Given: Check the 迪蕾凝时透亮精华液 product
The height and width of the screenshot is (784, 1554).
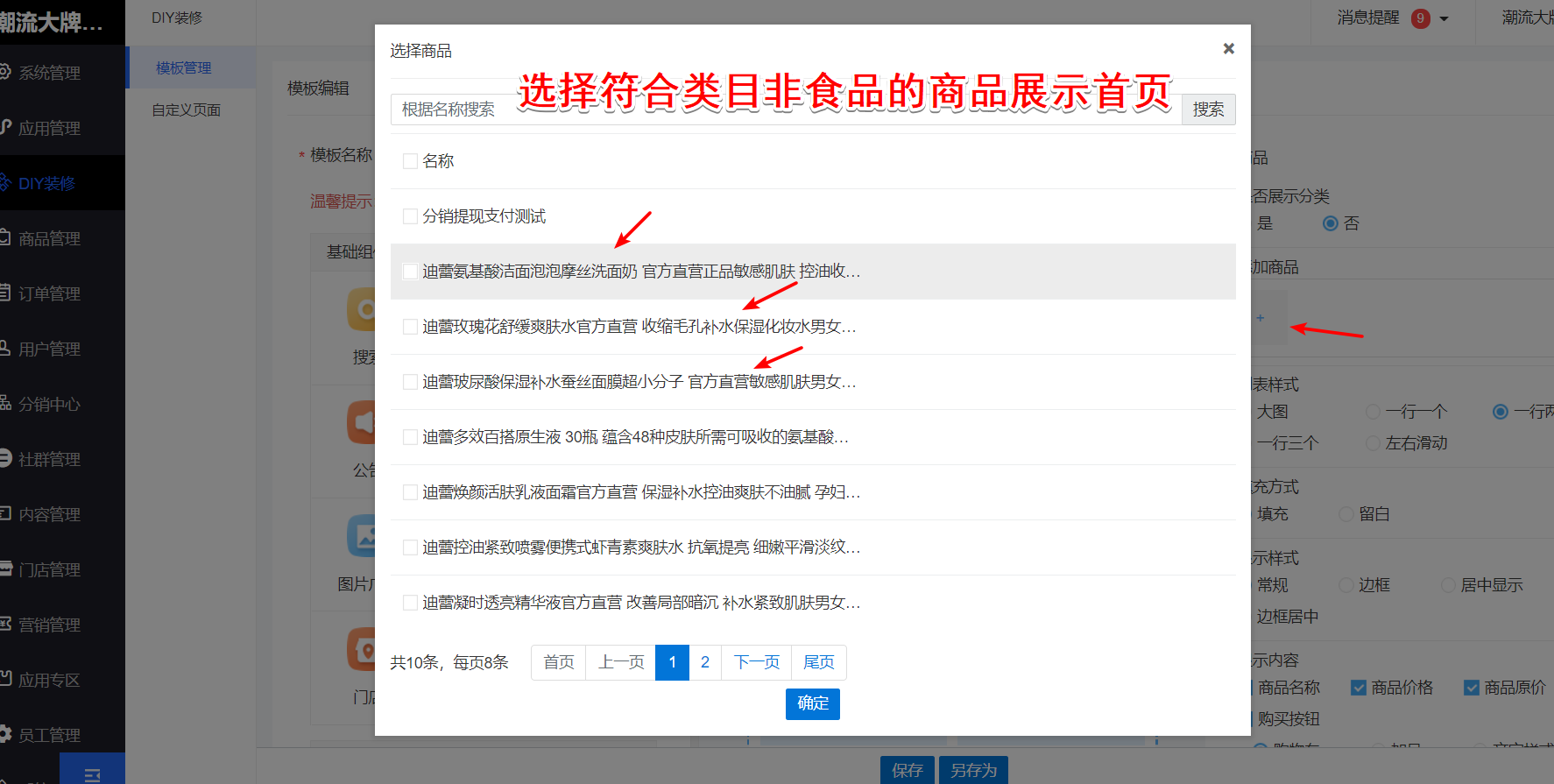Looking at the screenshot, I should (x=410, y=603).
